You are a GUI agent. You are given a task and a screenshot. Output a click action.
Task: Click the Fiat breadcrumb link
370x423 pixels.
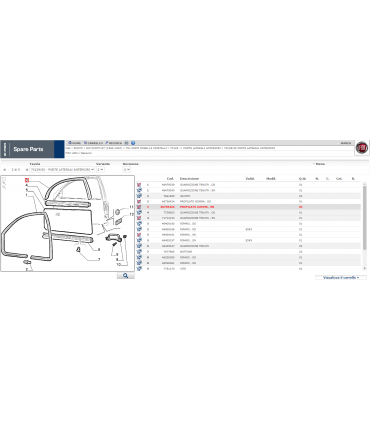68,148
